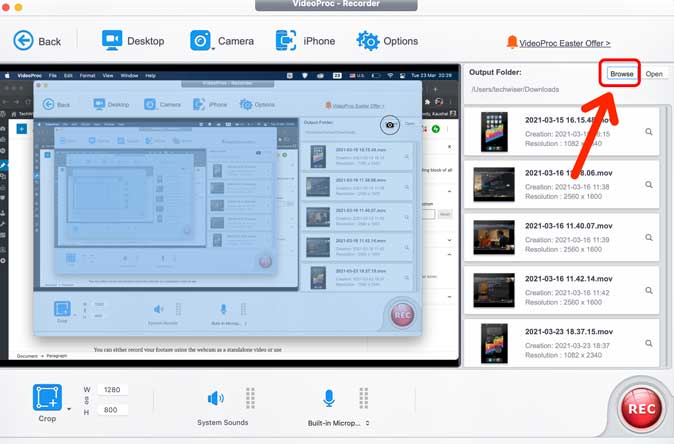
Task: Open the Options gear icon
Action: pos(368,41)
